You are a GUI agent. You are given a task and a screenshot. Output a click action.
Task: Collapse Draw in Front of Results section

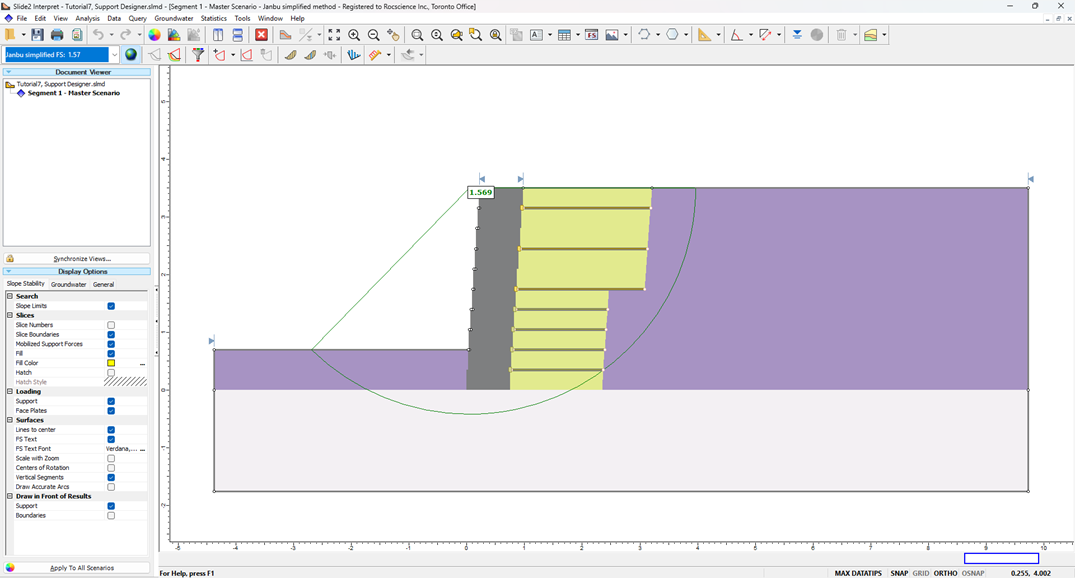click(x=10, y=496)
